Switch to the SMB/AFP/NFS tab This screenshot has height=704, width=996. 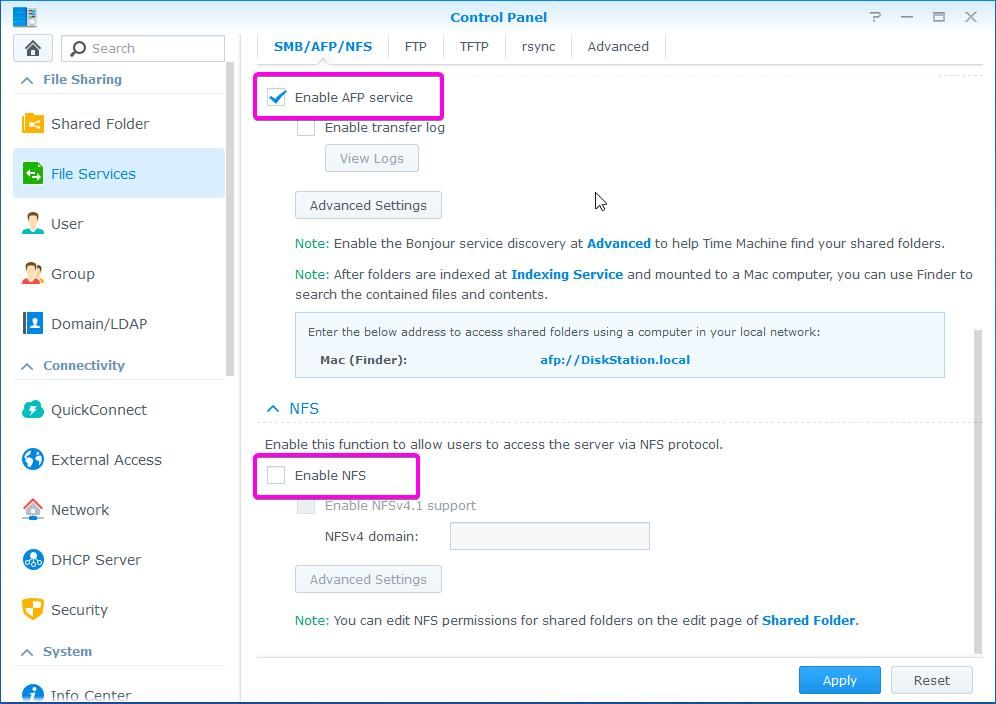[x=323, y=46]
